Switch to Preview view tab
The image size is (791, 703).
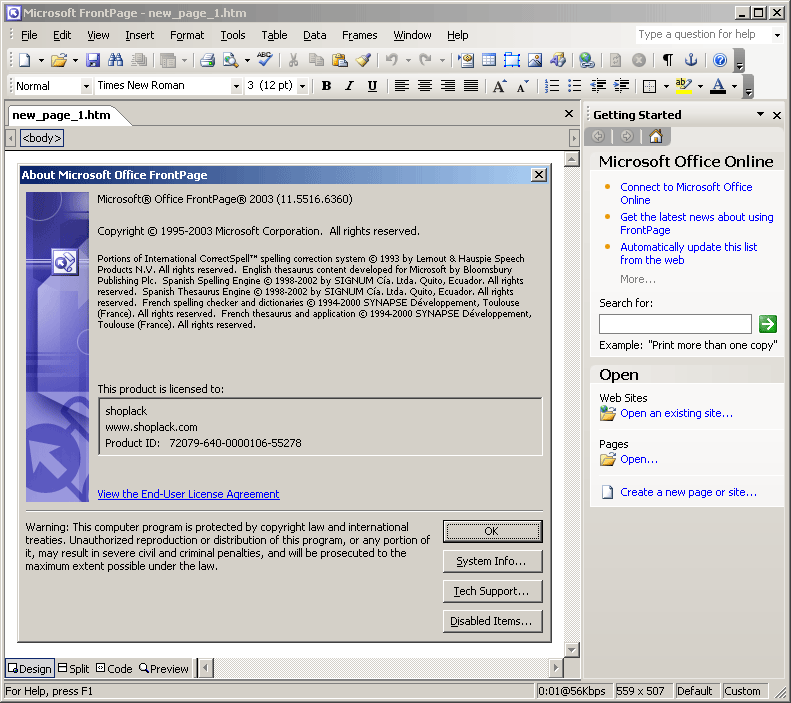click(163, 669)
